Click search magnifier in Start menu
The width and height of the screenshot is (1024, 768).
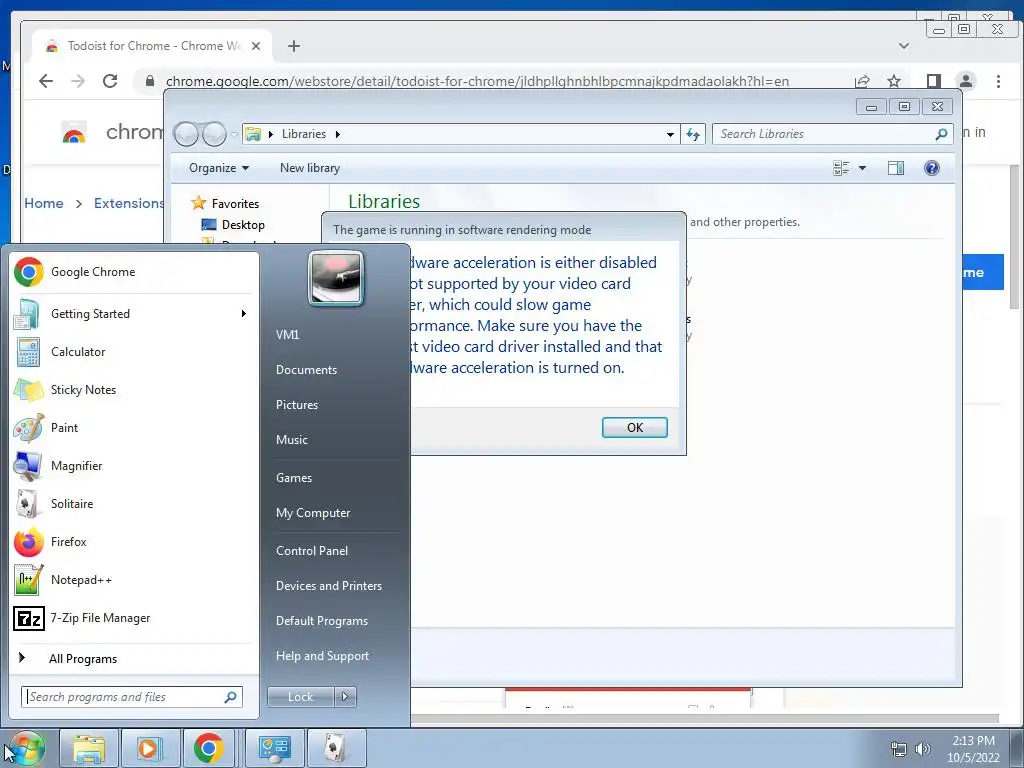(231, 697)
